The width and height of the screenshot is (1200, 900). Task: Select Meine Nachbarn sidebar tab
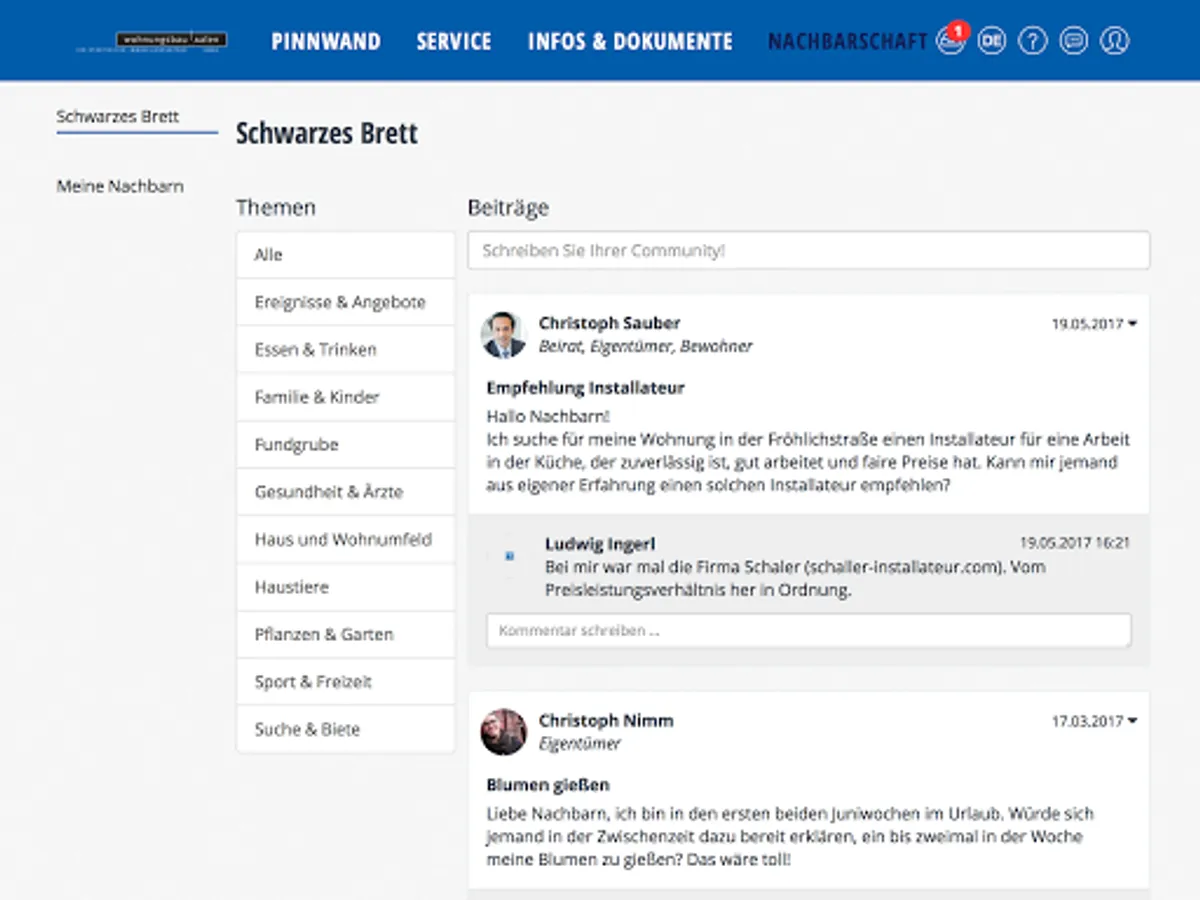[x=120, y=186]
